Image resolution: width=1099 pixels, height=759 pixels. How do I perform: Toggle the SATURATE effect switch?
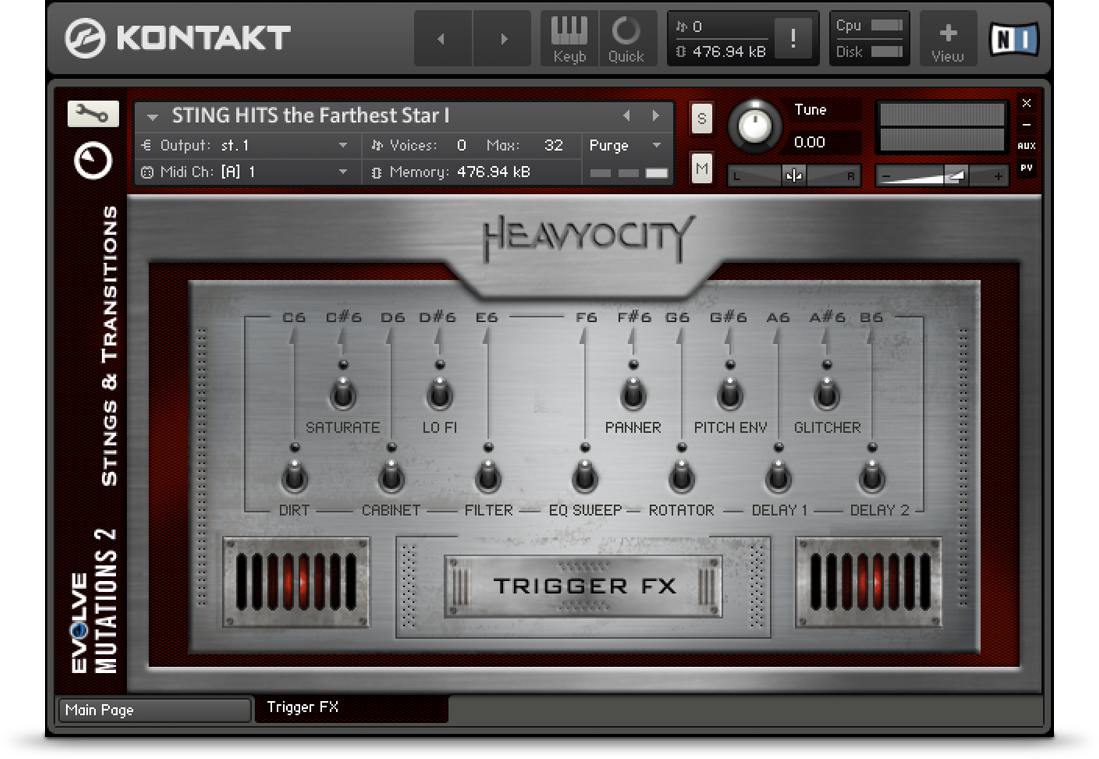[343, 395]
